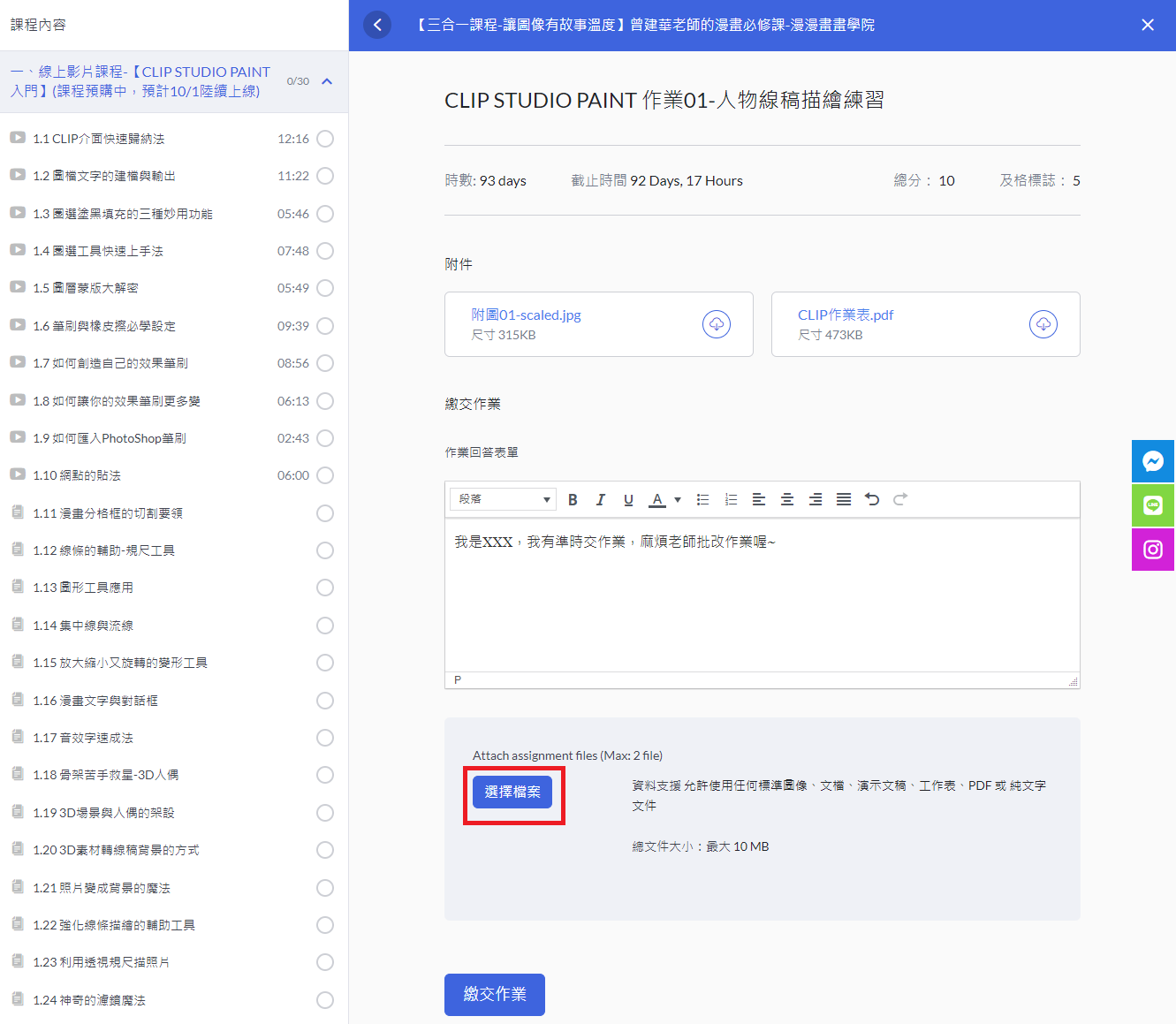Download 附圖01-scaled.jpg attachment

(717, 324)
